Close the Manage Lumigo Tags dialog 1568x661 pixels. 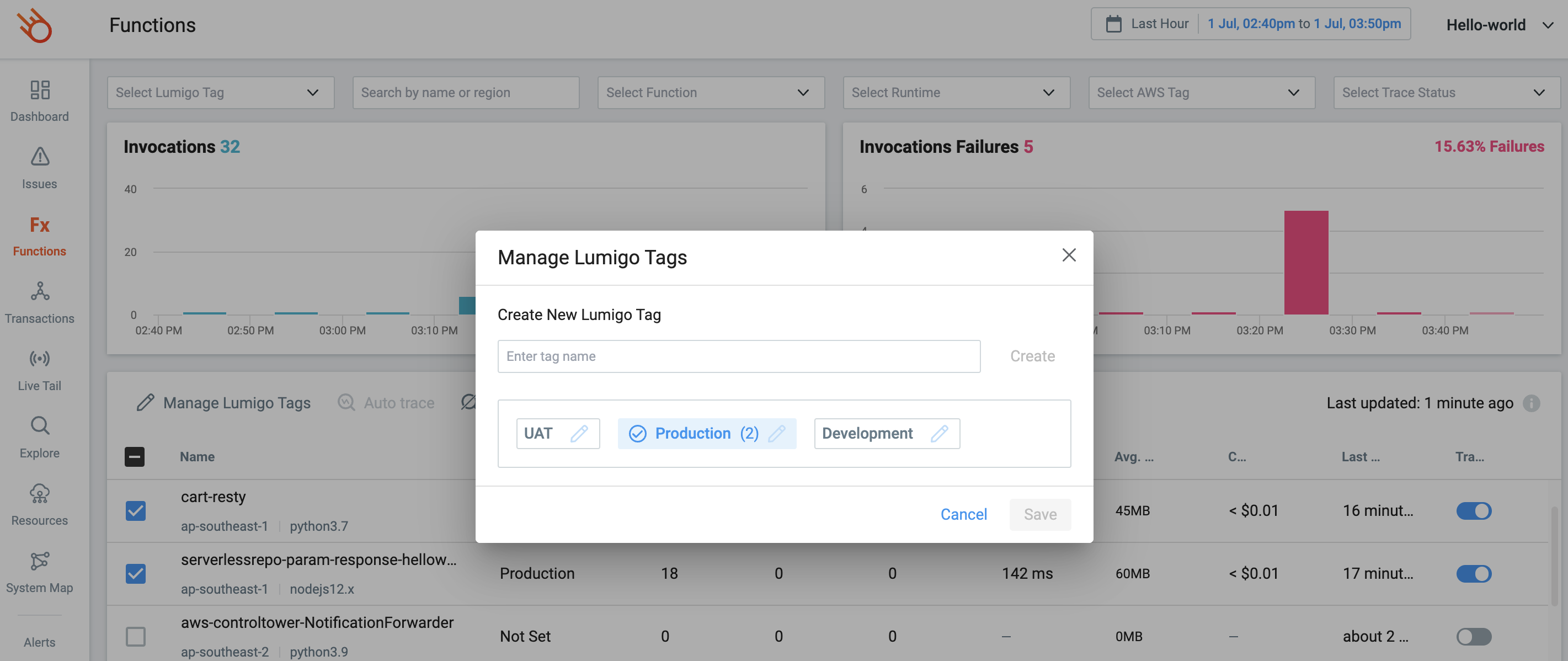coord(1068,255)
